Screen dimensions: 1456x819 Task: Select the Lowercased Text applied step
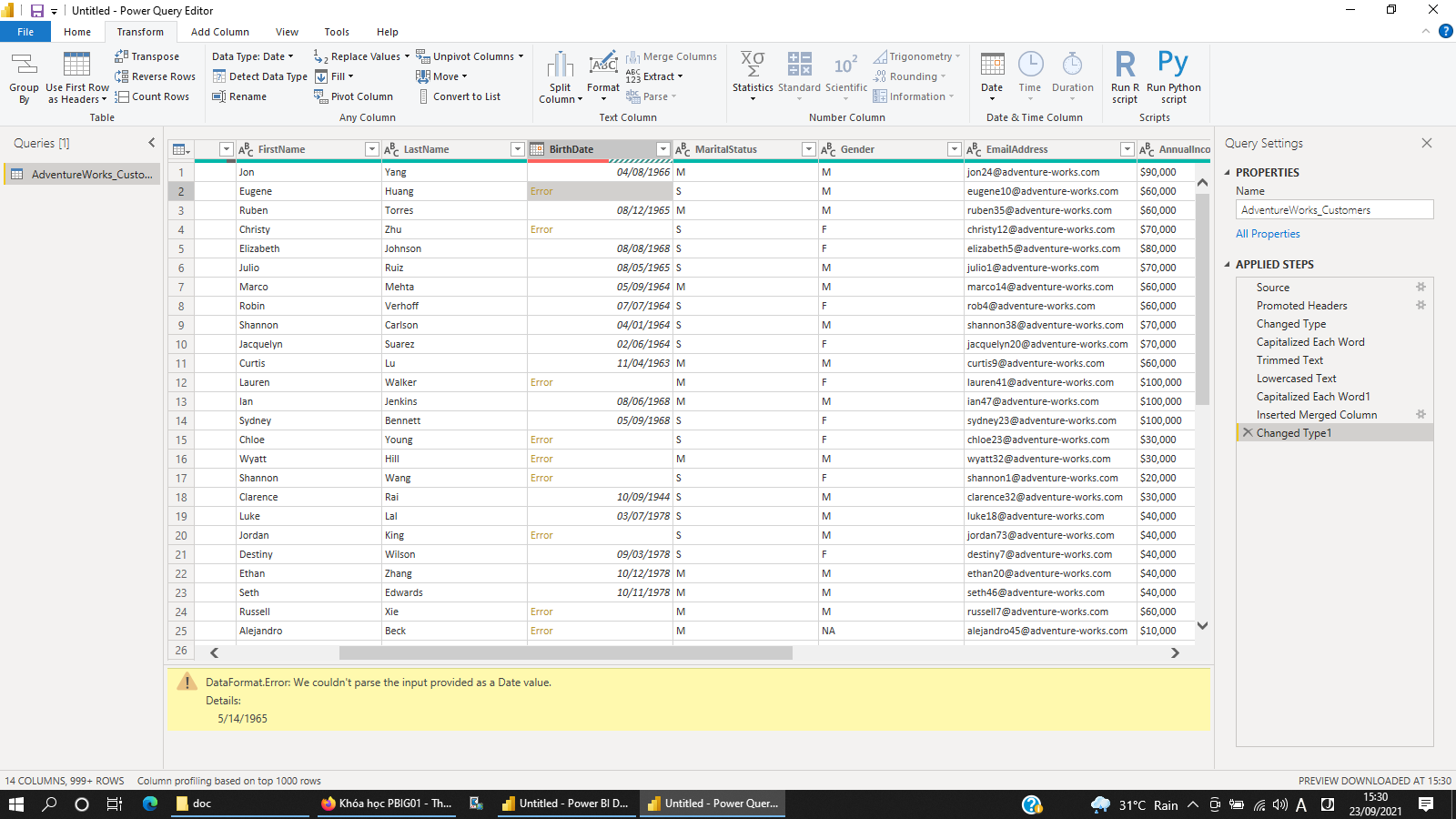click(1334, 379)
